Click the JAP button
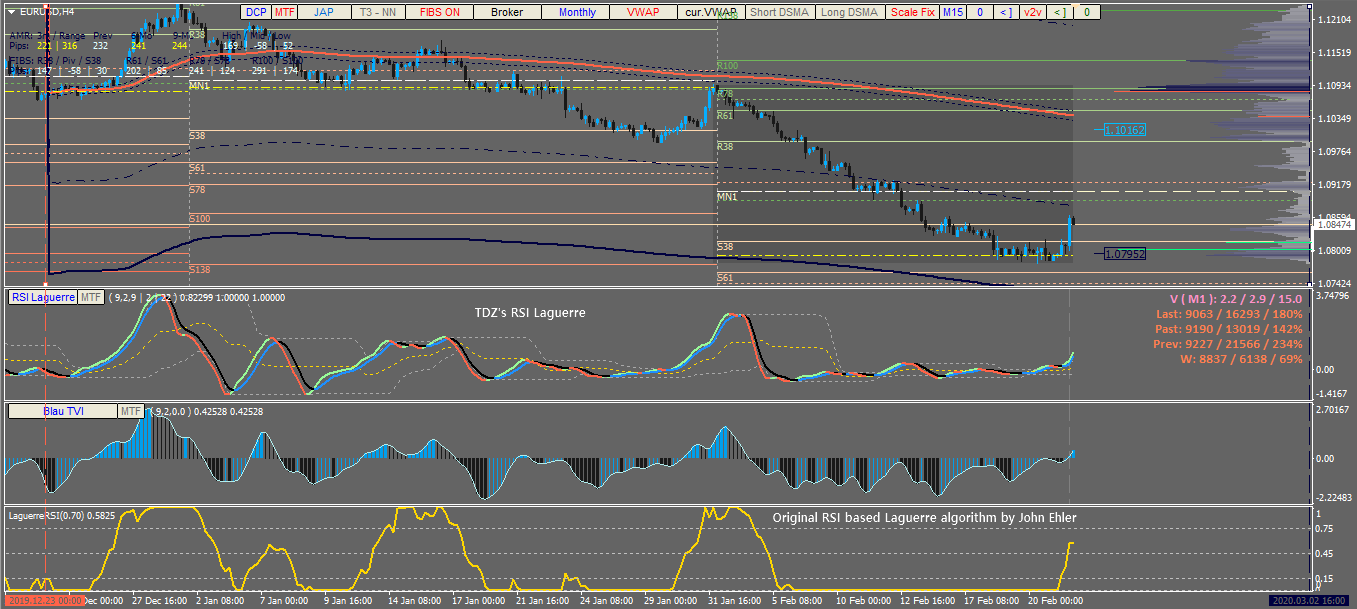Image resolution: width=1357 pixels, height=609 pixels. (x=324, y=12)
